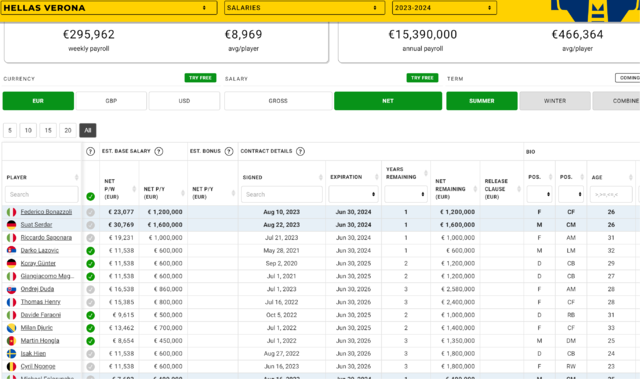Open Cyril Ngonge player page
This screenshot has width=640, height=379.
coord(38,366)
